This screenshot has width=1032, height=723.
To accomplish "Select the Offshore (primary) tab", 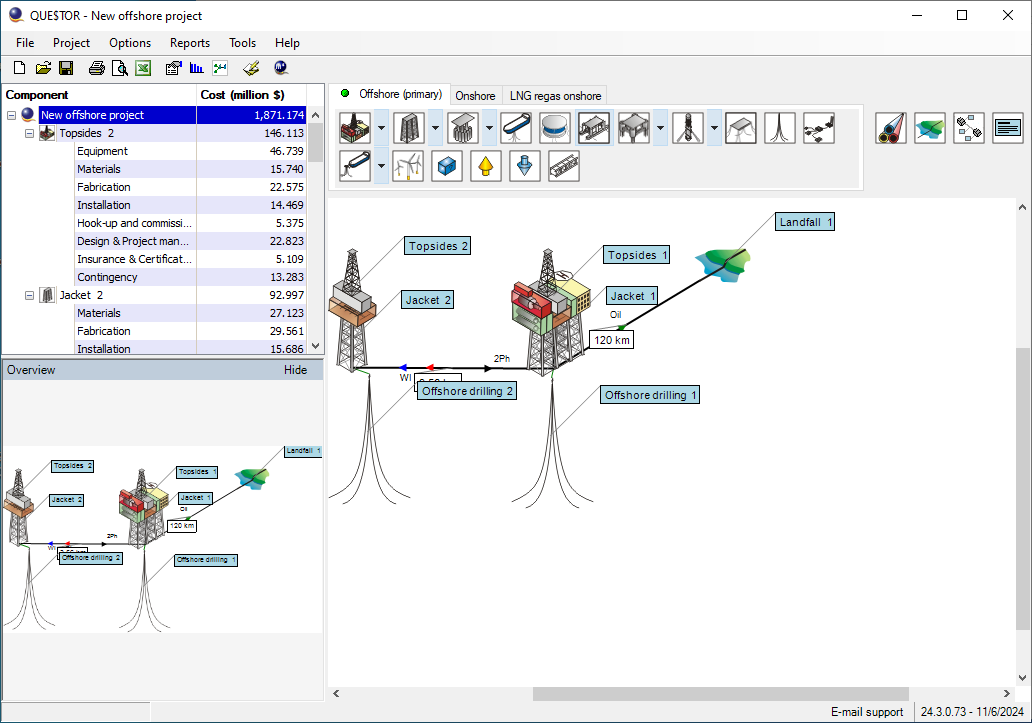I will pos(390,94).
